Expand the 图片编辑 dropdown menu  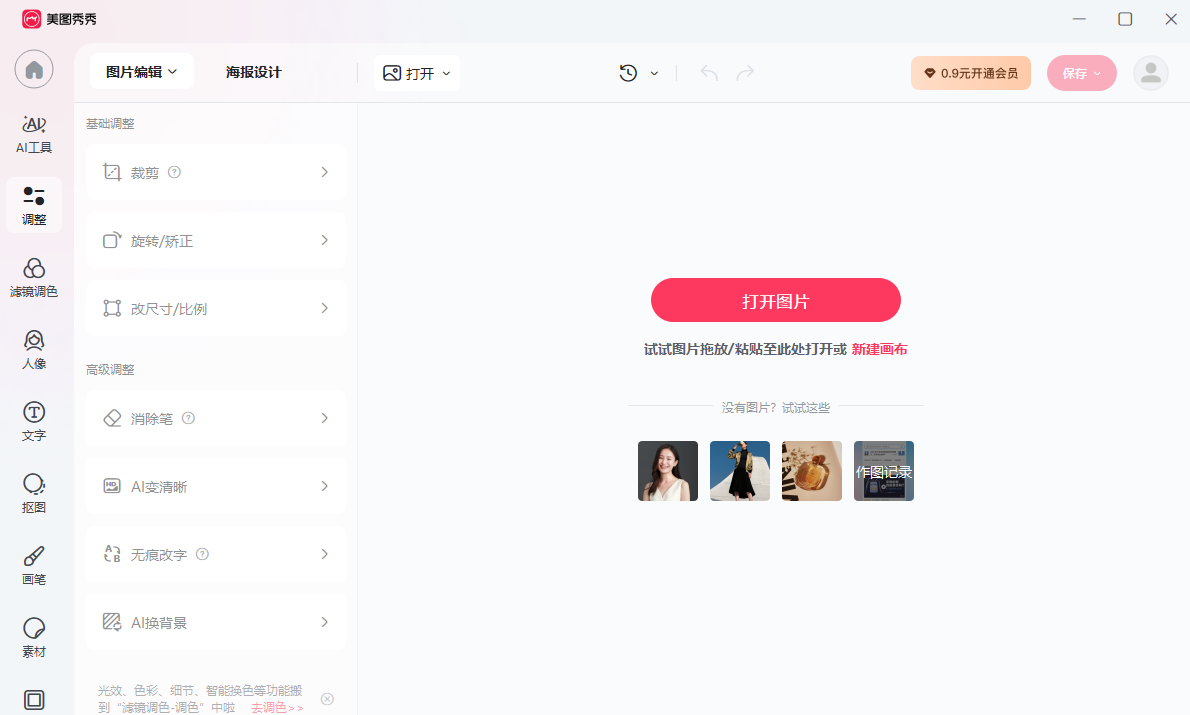(141, 72)
